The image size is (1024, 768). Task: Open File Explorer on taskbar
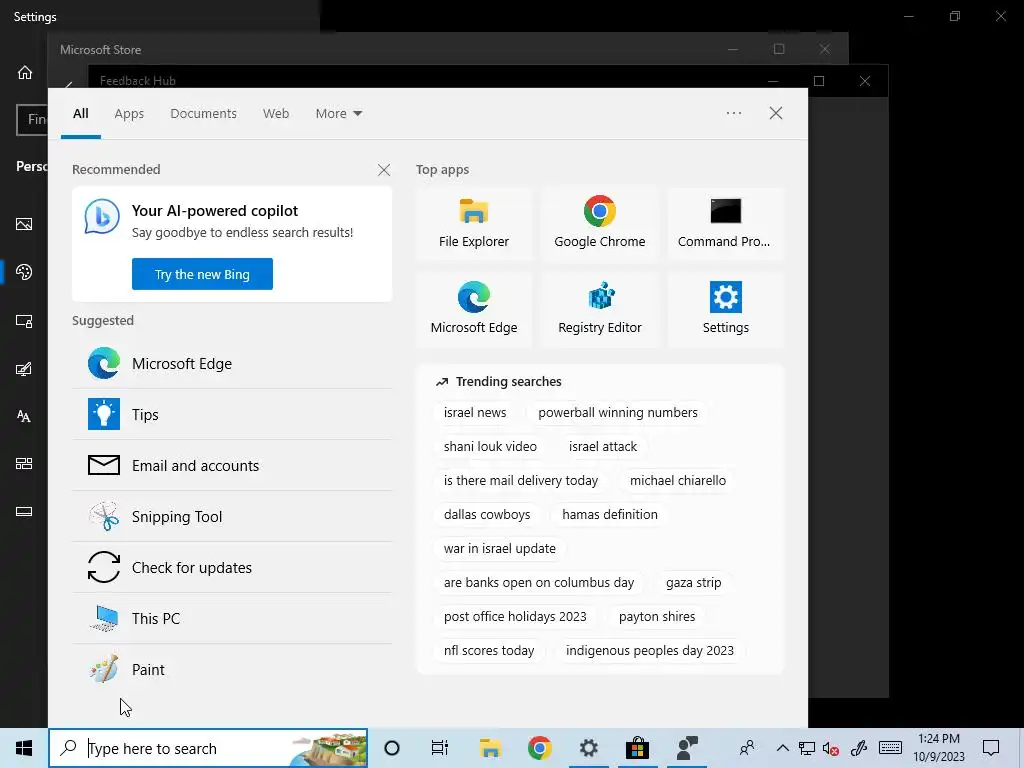(x=490, y=748)
